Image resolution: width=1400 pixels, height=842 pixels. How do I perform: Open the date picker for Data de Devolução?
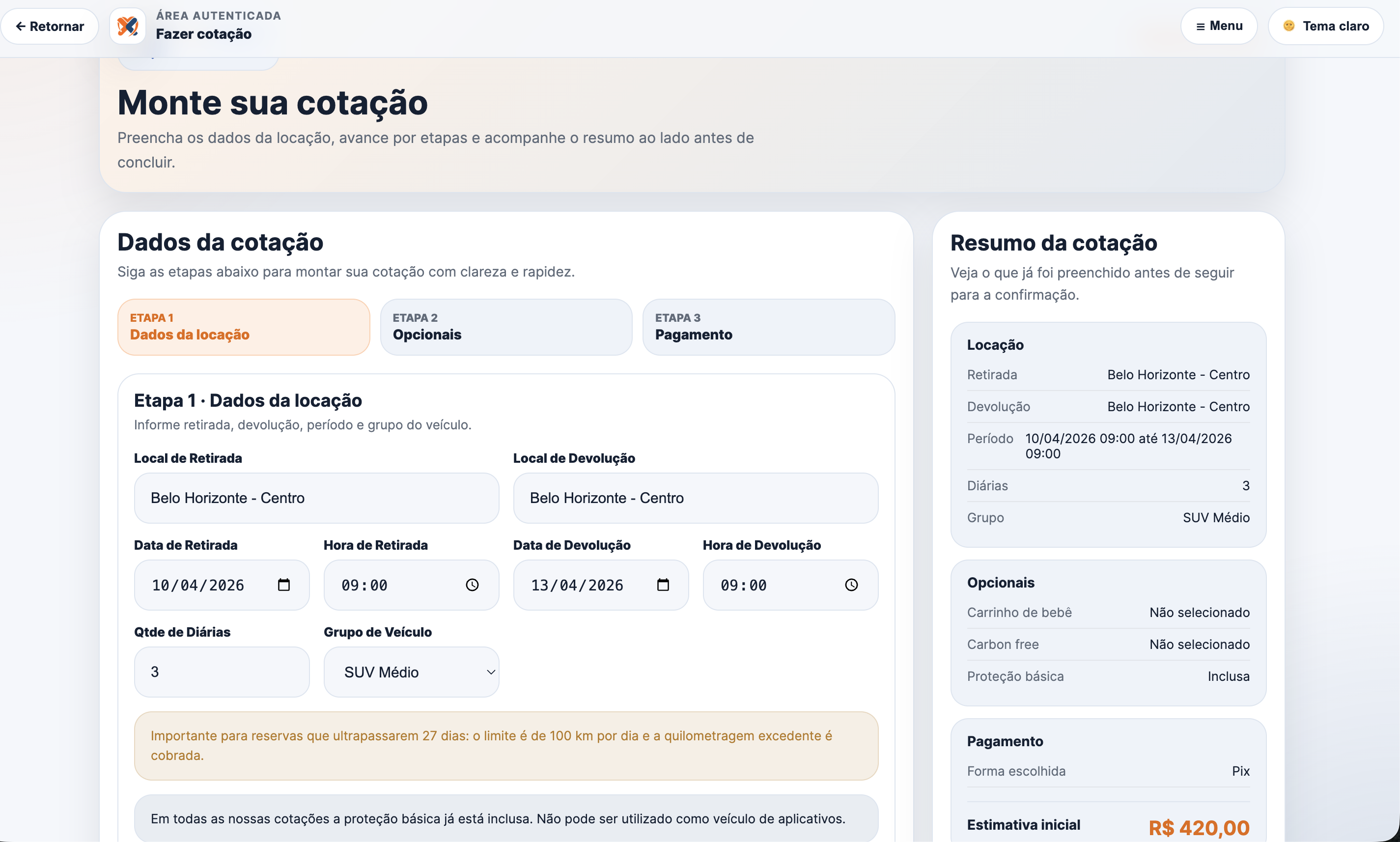point(664,585)
